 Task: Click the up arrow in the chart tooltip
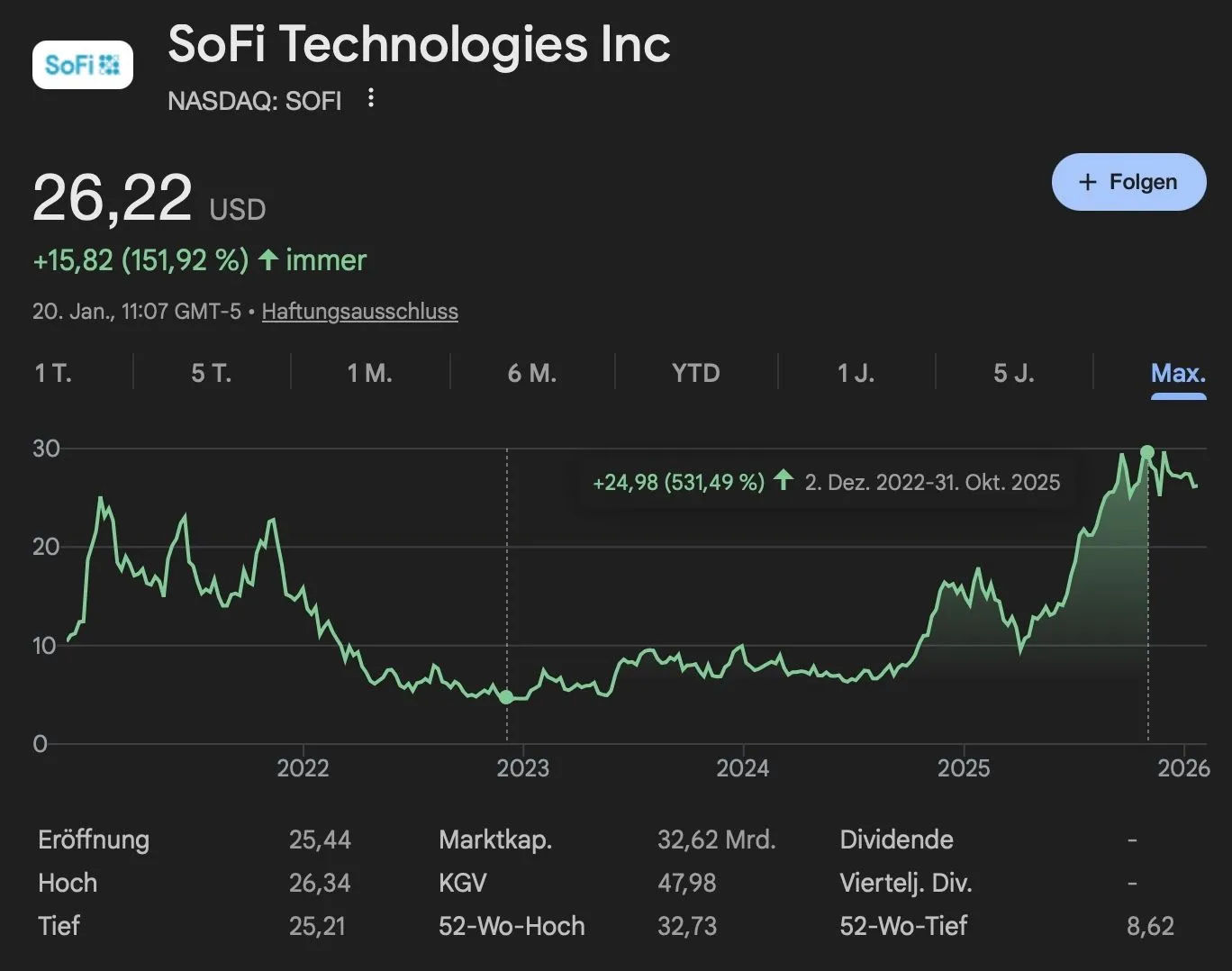[x=784, y=480]
